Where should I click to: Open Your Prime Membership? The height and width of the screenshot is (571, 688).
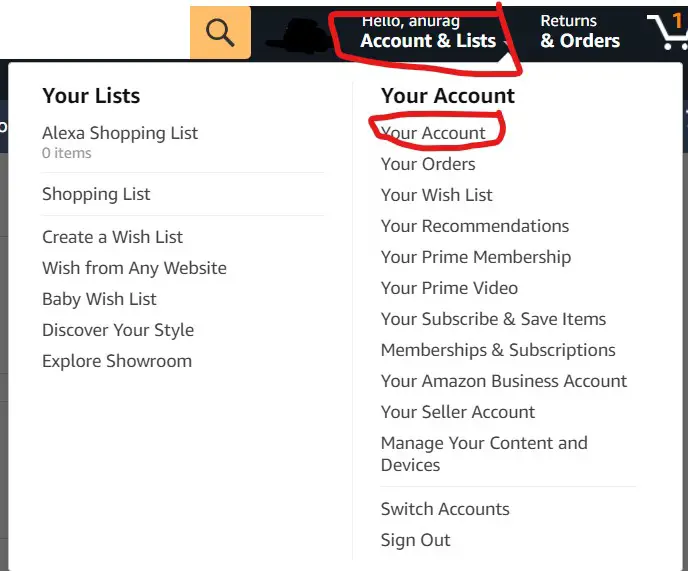click(x=476, y=257)
